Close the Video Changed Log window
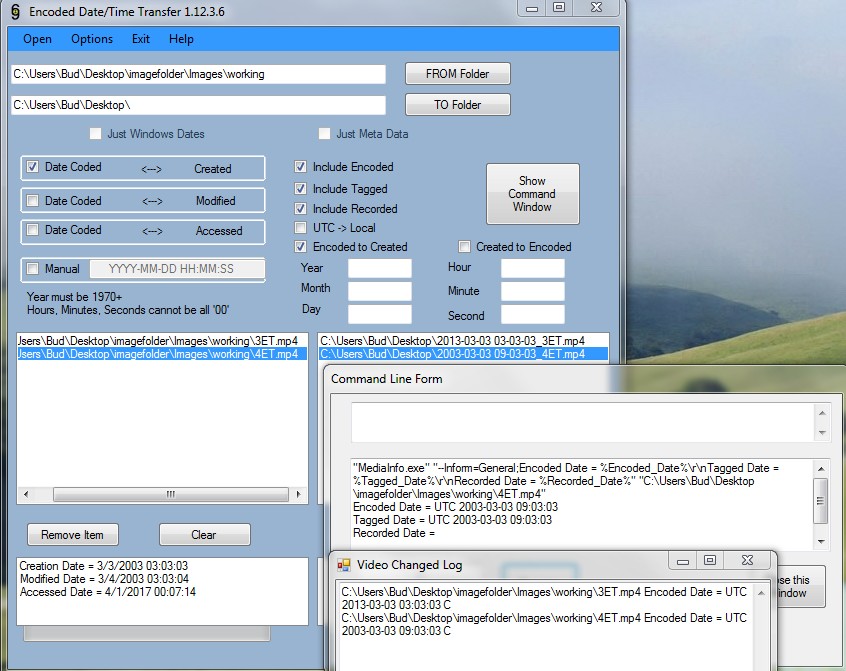This screenshot has width=846, height=671. click(746, 562)
